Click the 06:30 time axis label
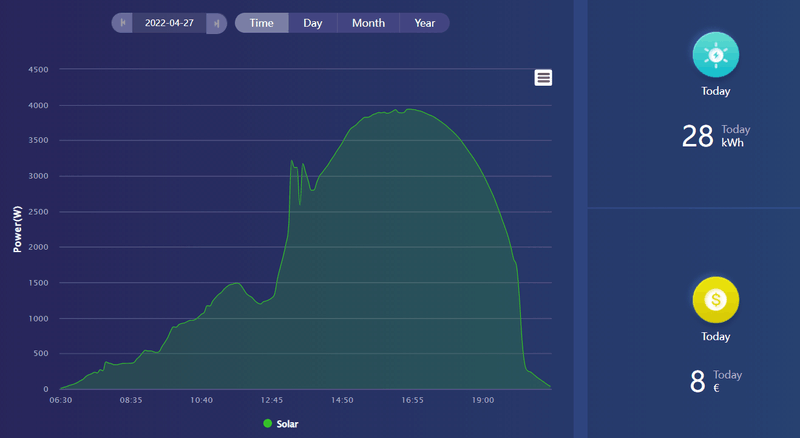 60,400
